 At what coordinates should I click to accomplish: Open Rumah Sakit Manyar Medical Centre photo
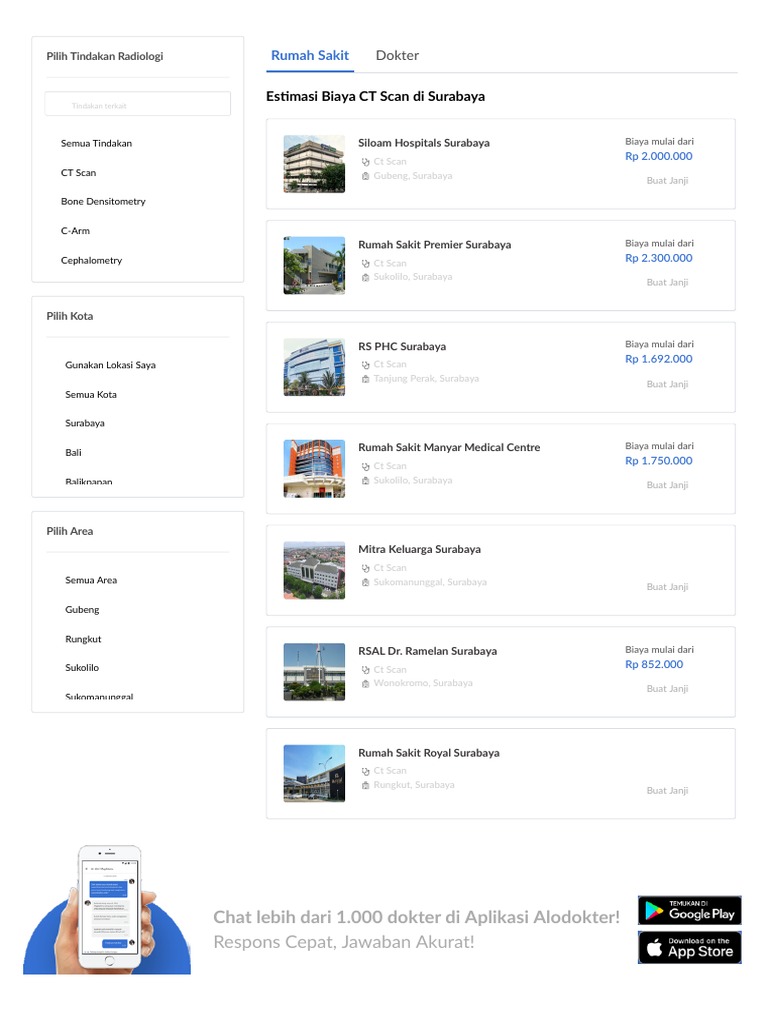click(314, 468)
